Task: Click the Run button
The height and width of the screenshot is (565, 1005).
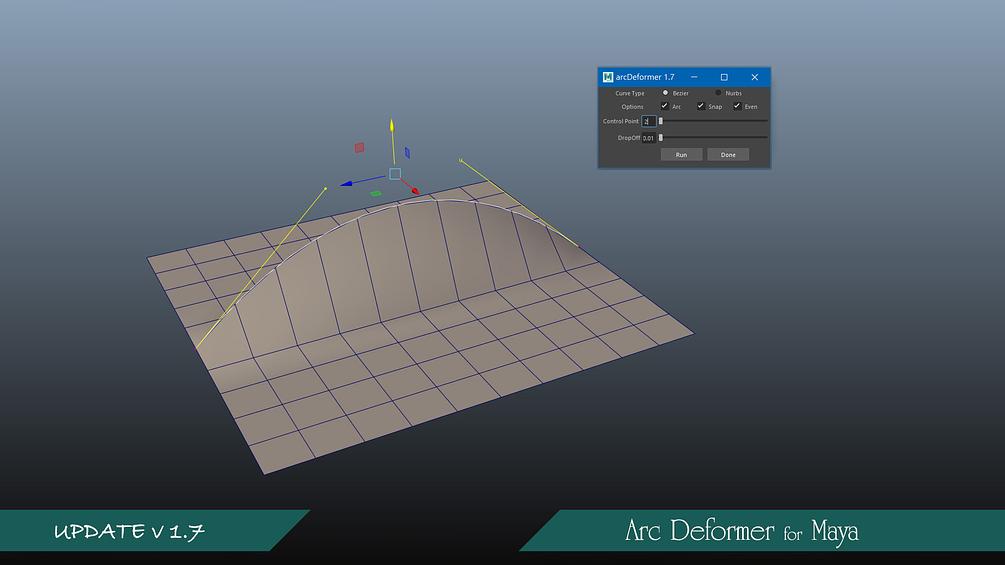Action: (681, 154)
